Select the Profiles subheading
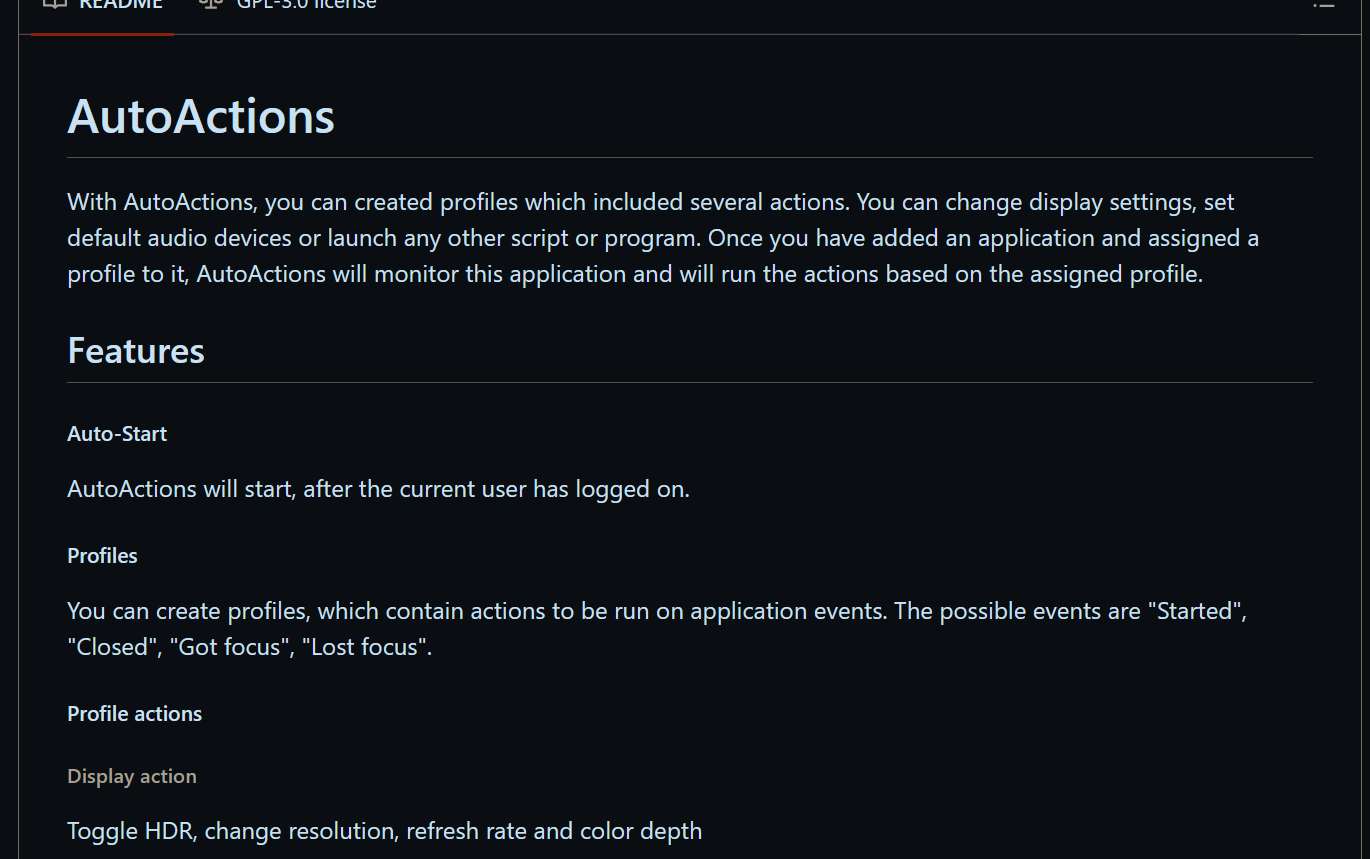1370x859 pixels. [x=102, y=556]
